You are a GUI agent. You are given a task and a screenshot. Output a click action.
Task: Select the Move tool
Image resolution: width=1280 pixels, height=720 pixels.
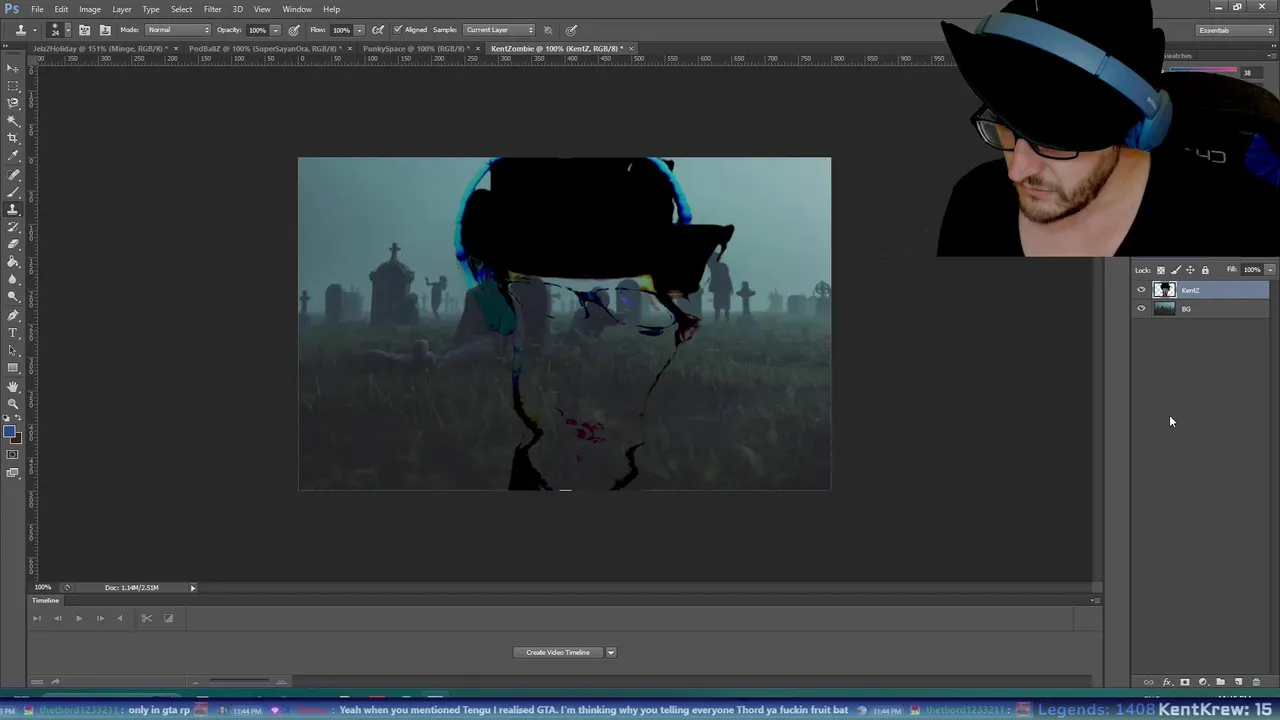point(13,68)
